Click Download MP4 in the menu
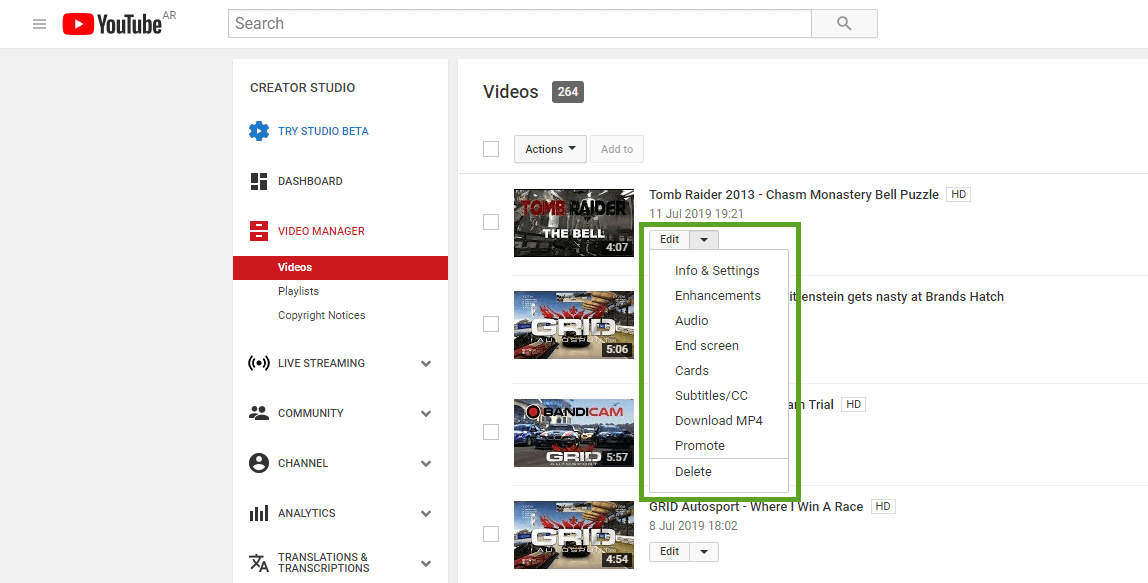The height and width of the screenshot is (583, 1148). coord(718,420)
